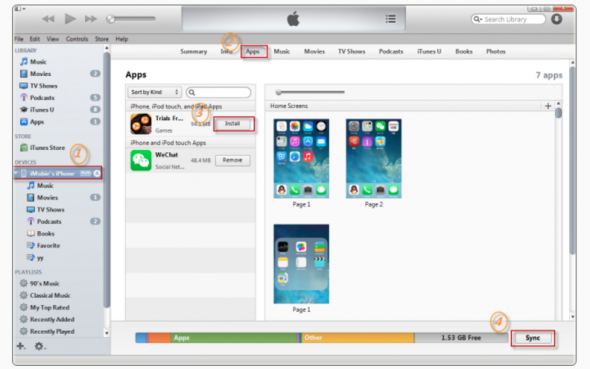Switch to the Apps tab
590x369 pixels.
tap(253, 52)
